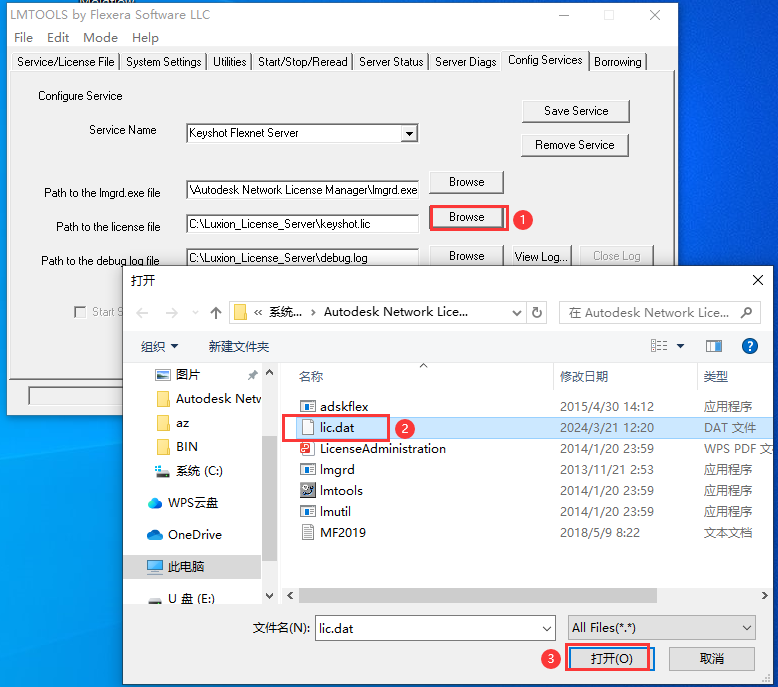Browse for the debug log file
Viewport: 778px width, 687px height.
pyautogui.click(x=466, y=255)
